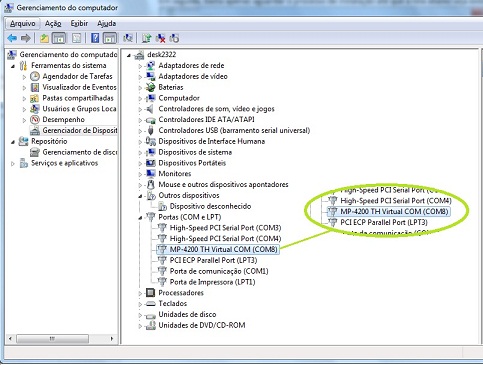Image resolution: width=483 pixels, height=365 pixels.
Task: Select Usuários e Grupos Locais item
Action: [x=79, y=109]
